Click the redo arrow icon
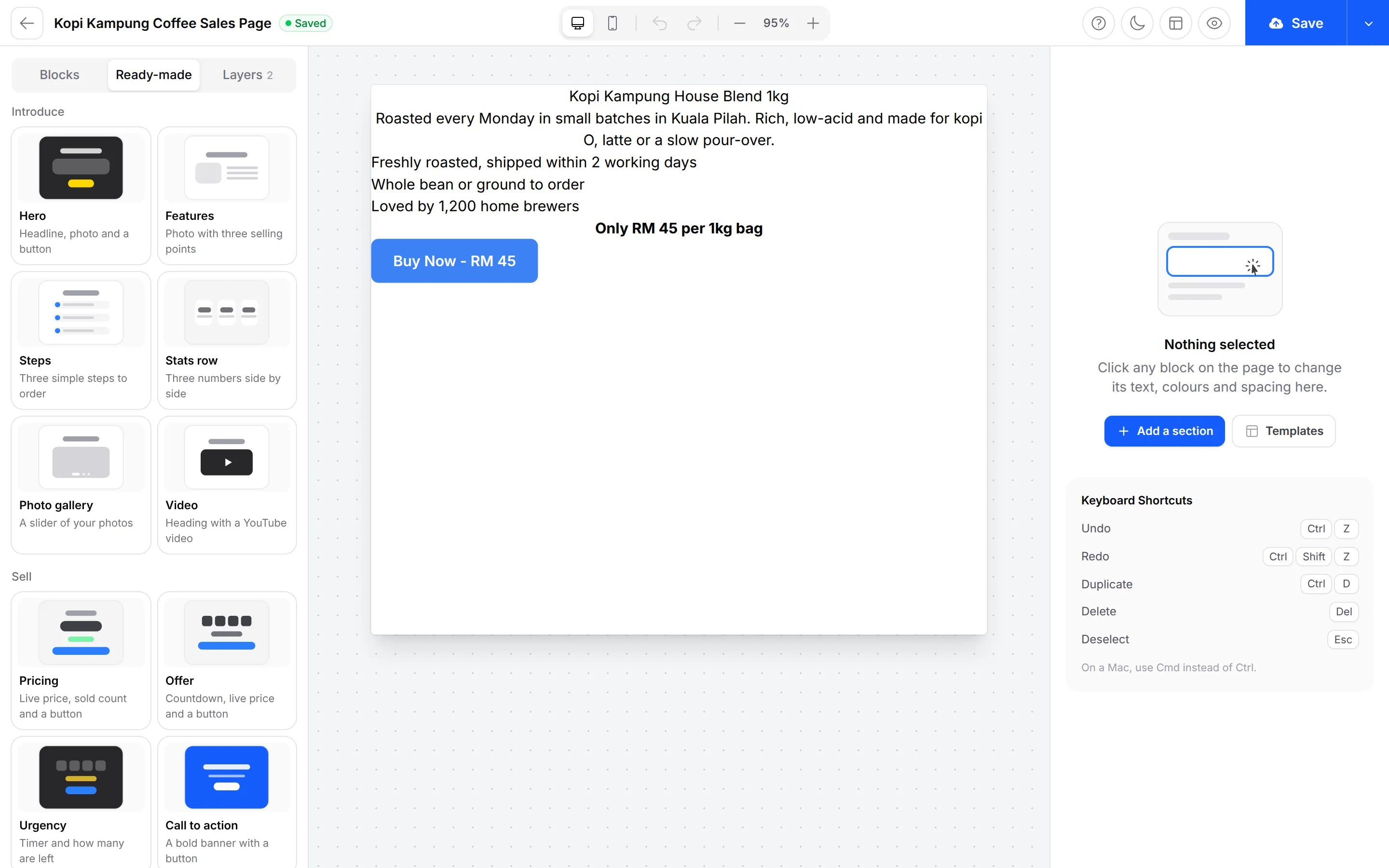This screenshot has width=1389, height=868. click(694, 23)
